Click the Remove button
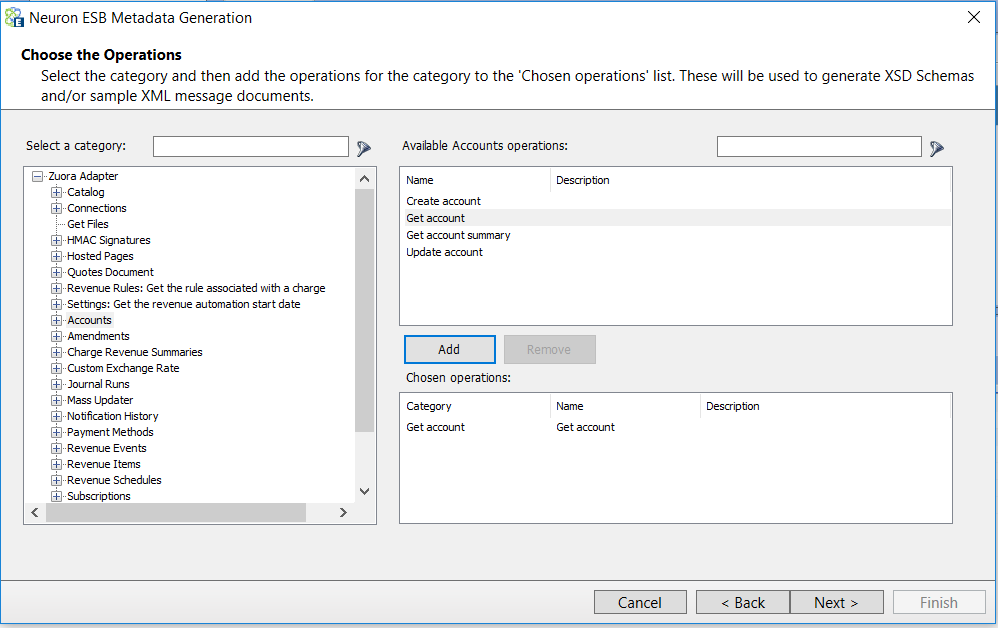 click(x=549, y=349)
